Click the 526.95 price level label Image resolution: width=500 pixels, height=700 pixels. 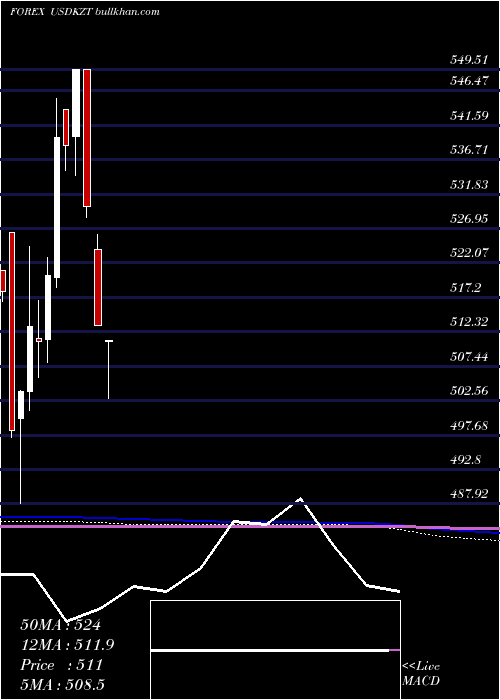469,219
